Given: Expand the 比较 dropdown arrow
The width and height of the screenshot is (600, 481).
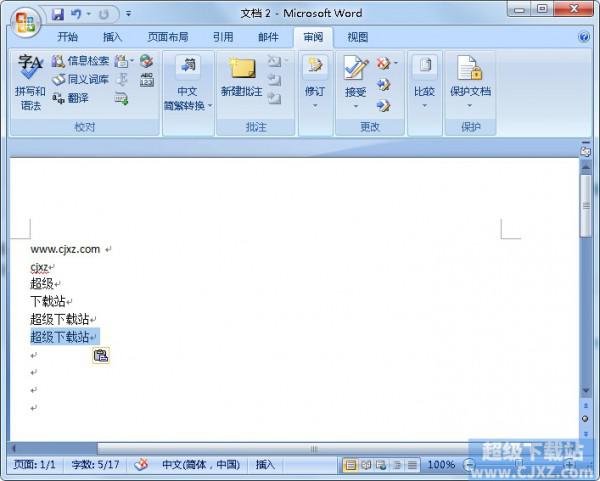Looking at the screenshot, I should (x=424, y=106).
